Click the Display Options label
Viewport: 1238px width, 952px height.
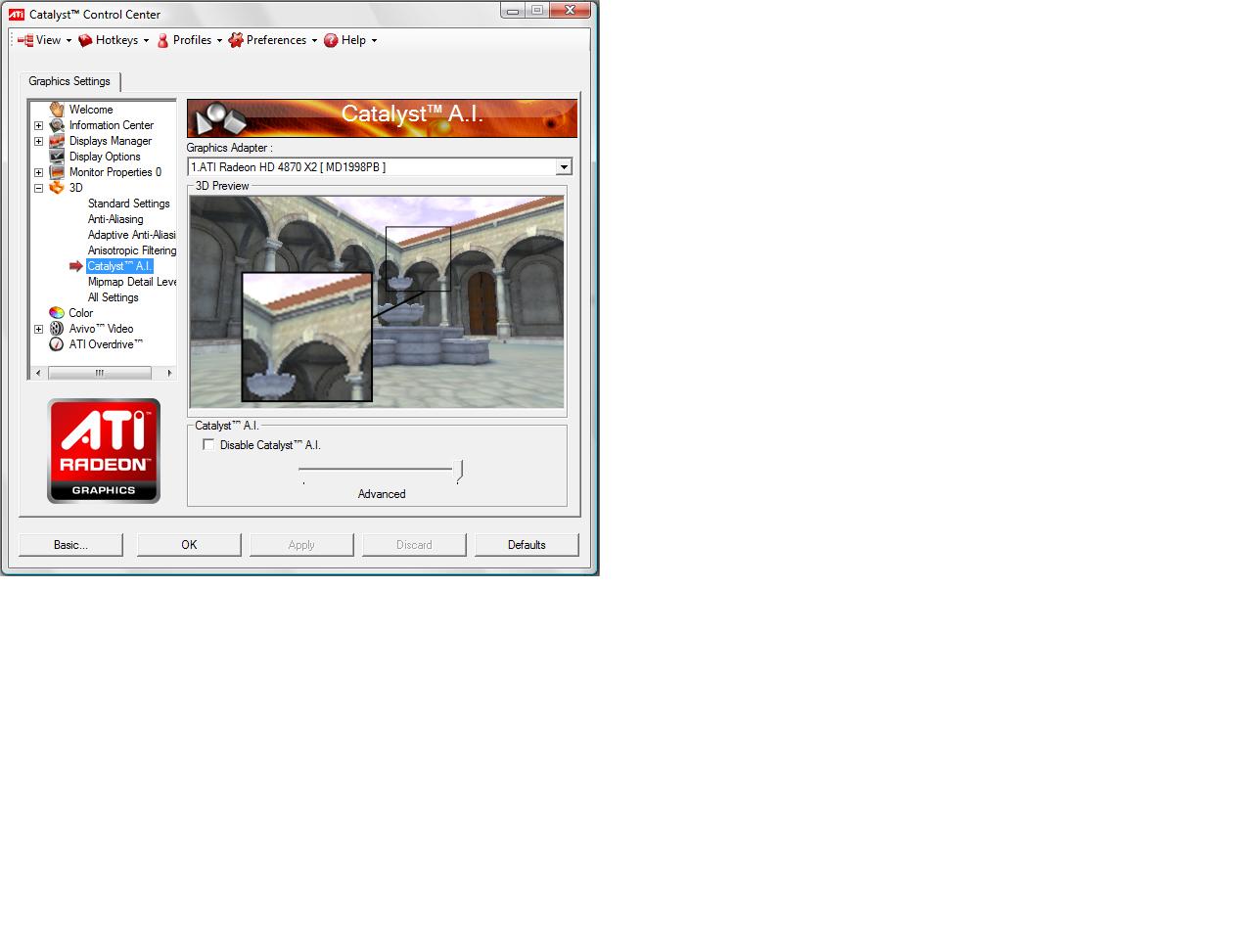pyautogui.click(x=105, y=157)
